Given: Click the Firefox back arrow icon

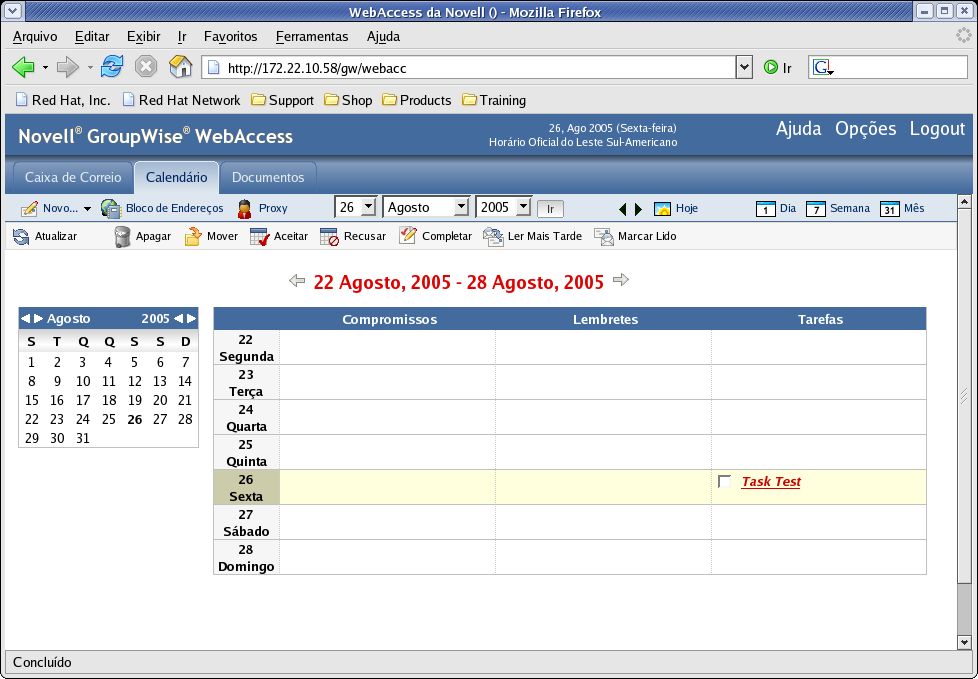Looking at the screenshot, I should click(23, 67).
